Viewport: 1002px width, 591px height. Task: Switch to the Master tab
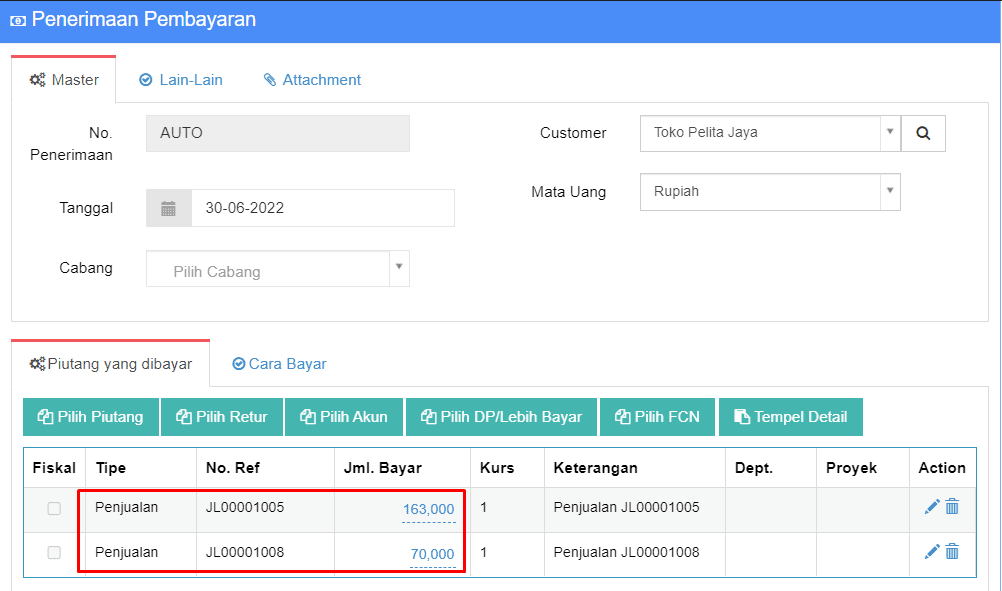pyautogui.click(x=64, y=80)
